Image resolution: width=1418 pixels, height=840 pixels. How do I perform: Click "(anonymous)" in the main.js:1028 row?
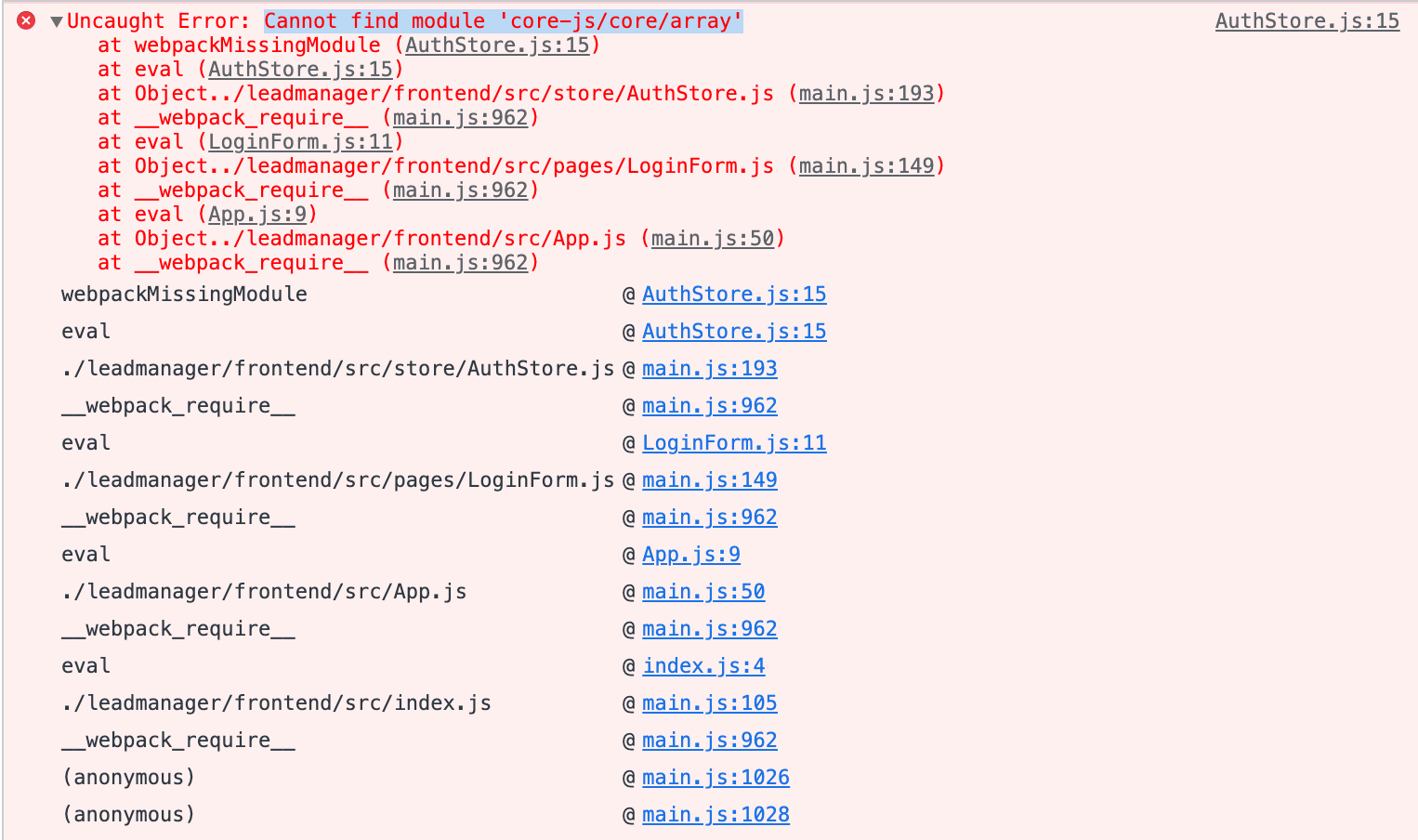click(x=128, y=814)
